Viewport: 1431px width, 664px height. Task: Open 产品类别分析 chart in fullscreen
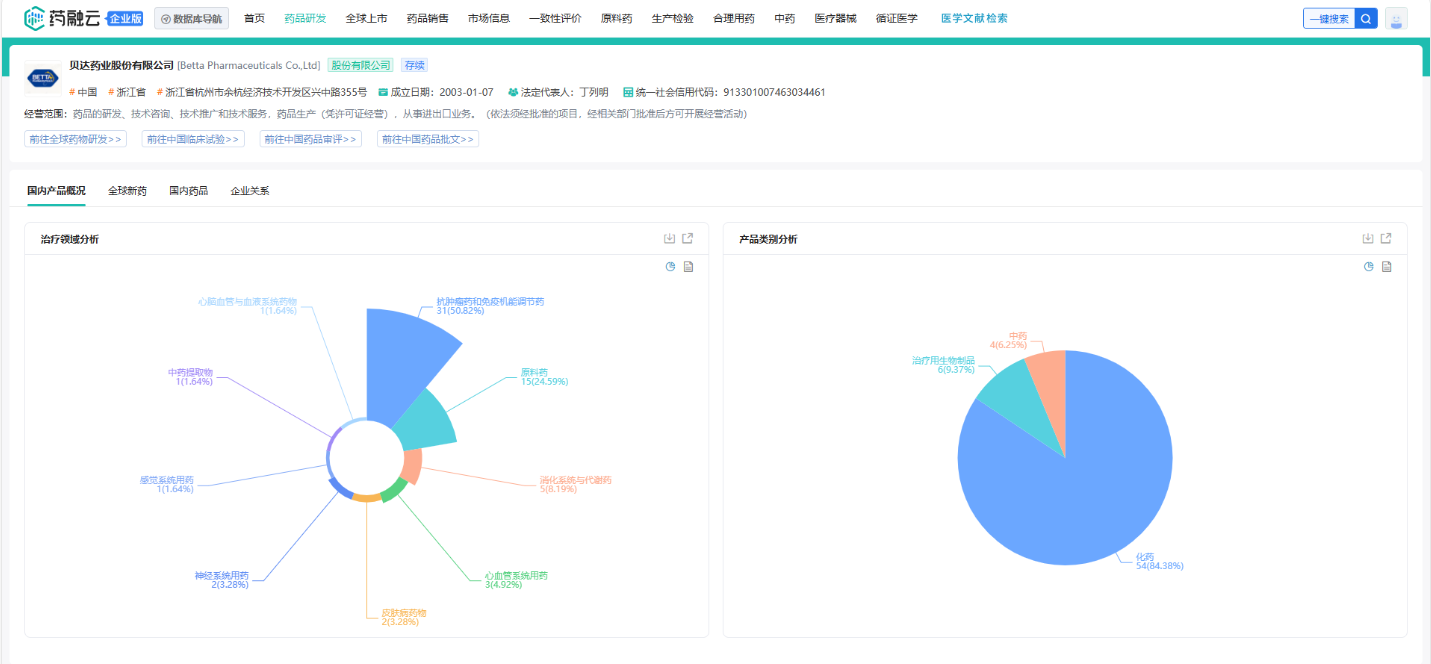click(x=1386, y=239)
